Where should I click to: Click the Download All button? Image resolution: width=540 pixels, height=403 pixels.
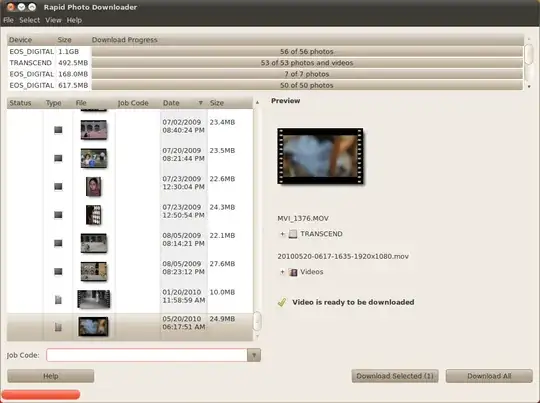(489, 376)
